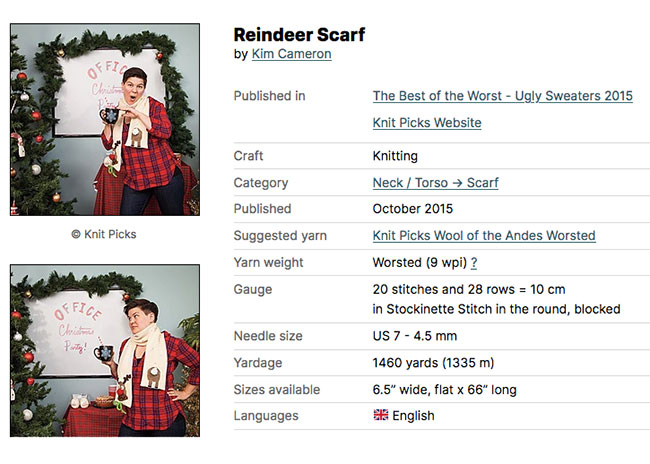Click the English language text
Image resolution: width=650 pixels, height=464 pixels.
413,416
